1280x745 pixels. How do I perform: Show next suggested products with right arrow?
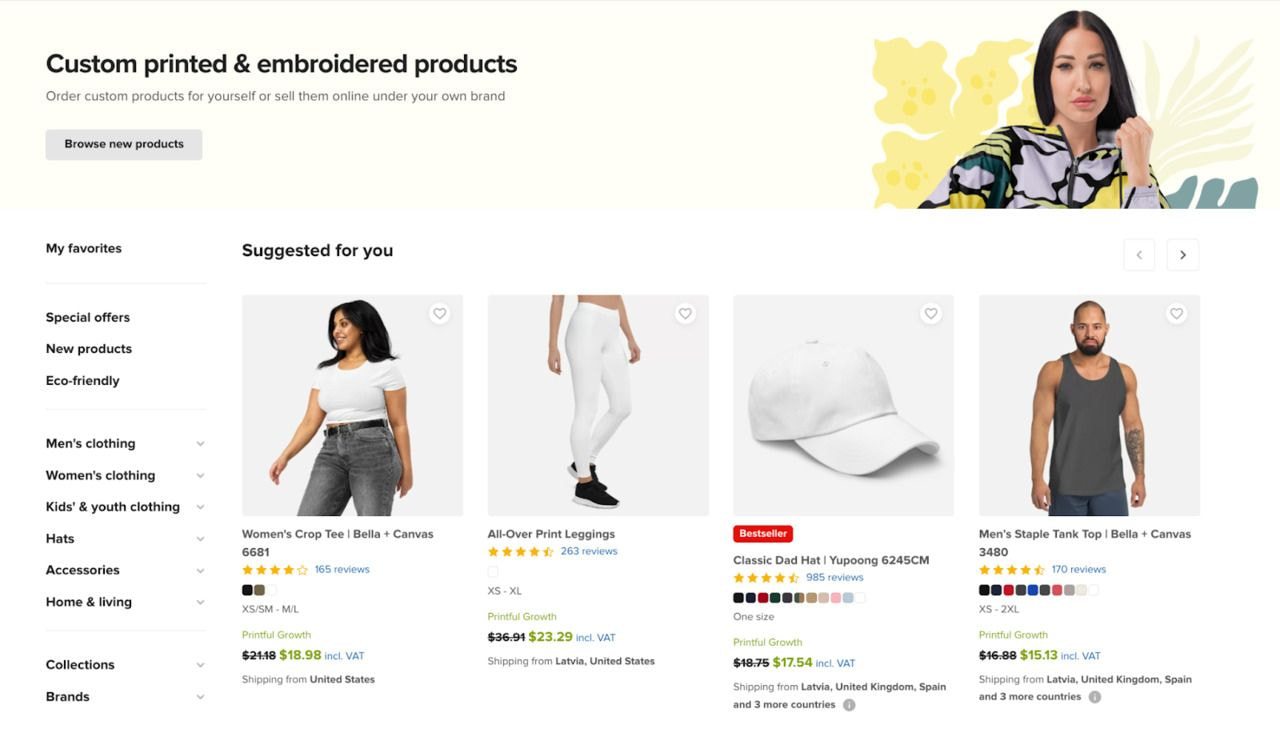coord(1182,255)
